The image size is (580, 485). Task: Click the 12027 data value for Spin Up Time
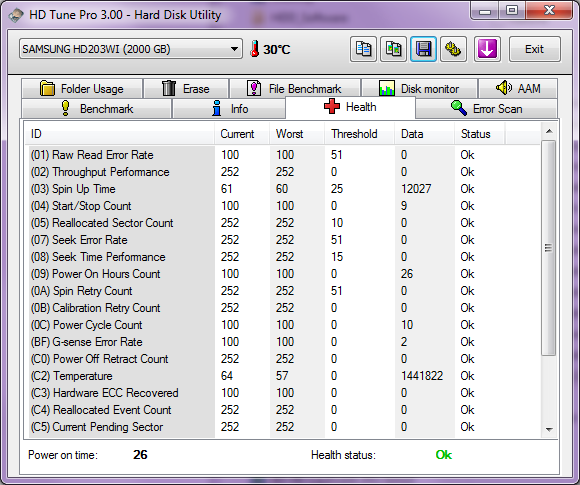pyautogui.click(x=416, y=189)
